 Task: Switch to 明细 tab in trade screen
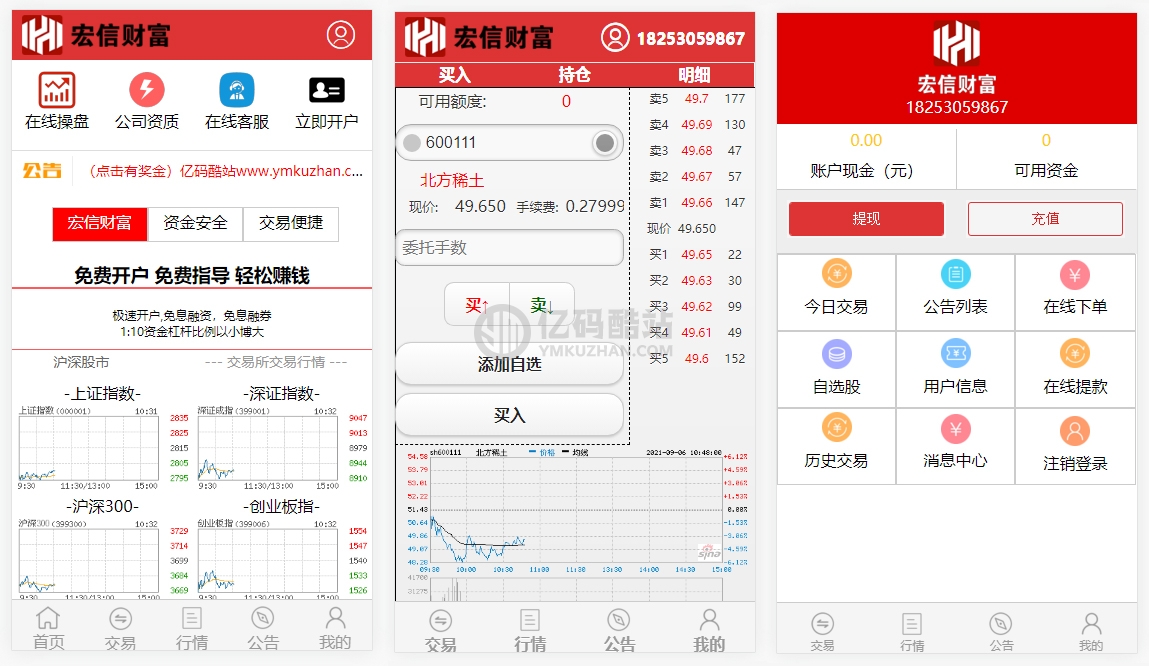coord(693,75)
